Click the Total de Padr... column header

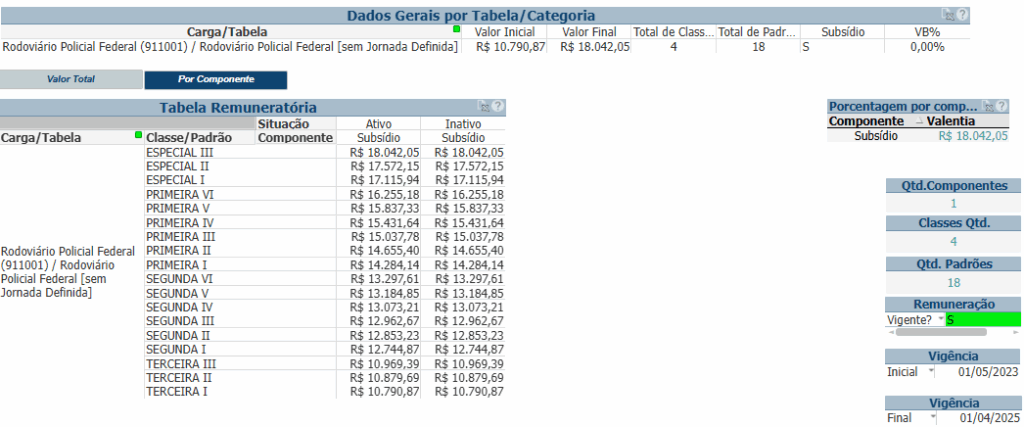(758, 31)
